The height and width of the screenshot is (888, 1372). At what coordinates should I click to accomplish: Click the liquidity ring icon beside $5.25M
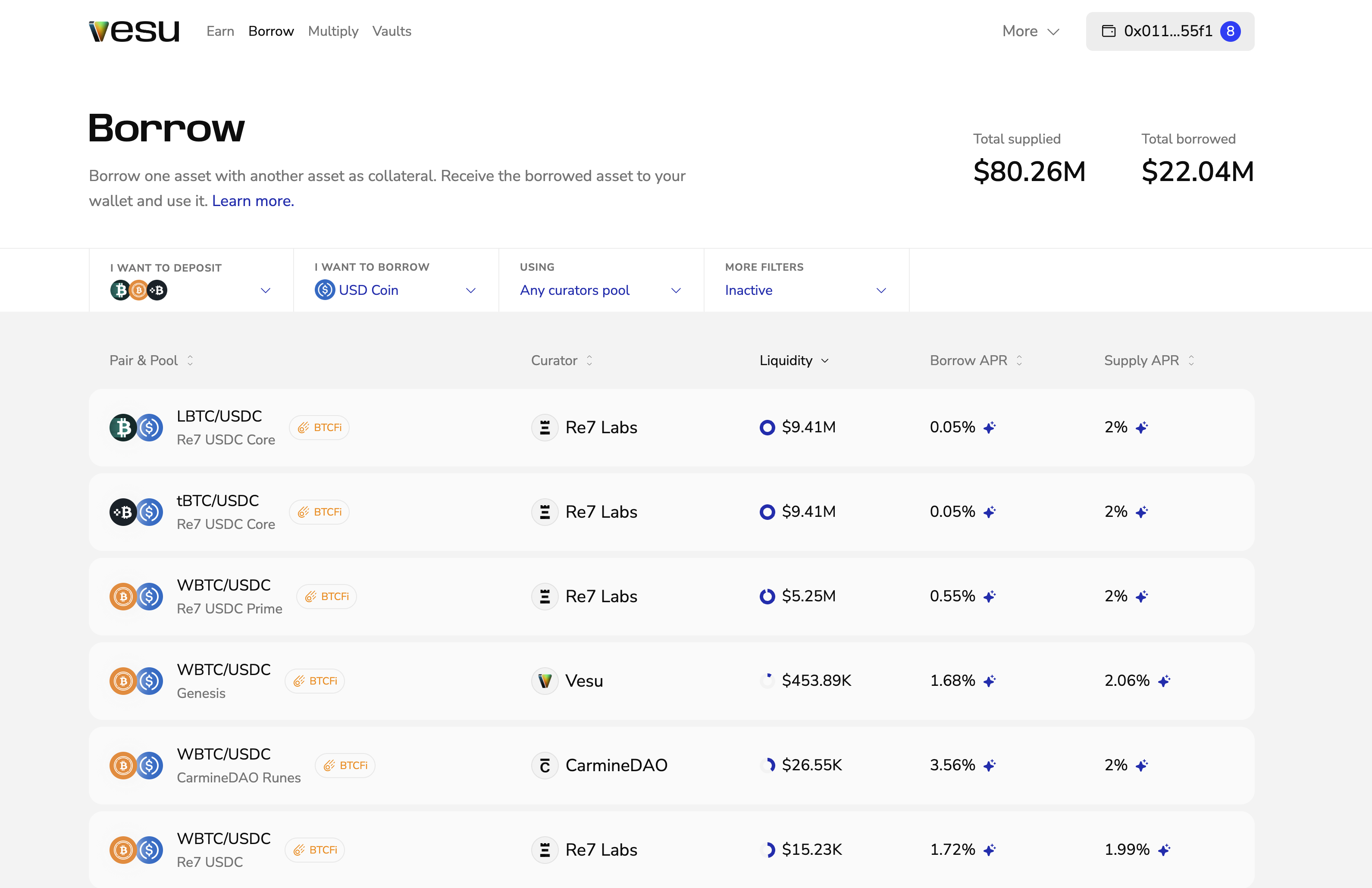click(767, 597)
